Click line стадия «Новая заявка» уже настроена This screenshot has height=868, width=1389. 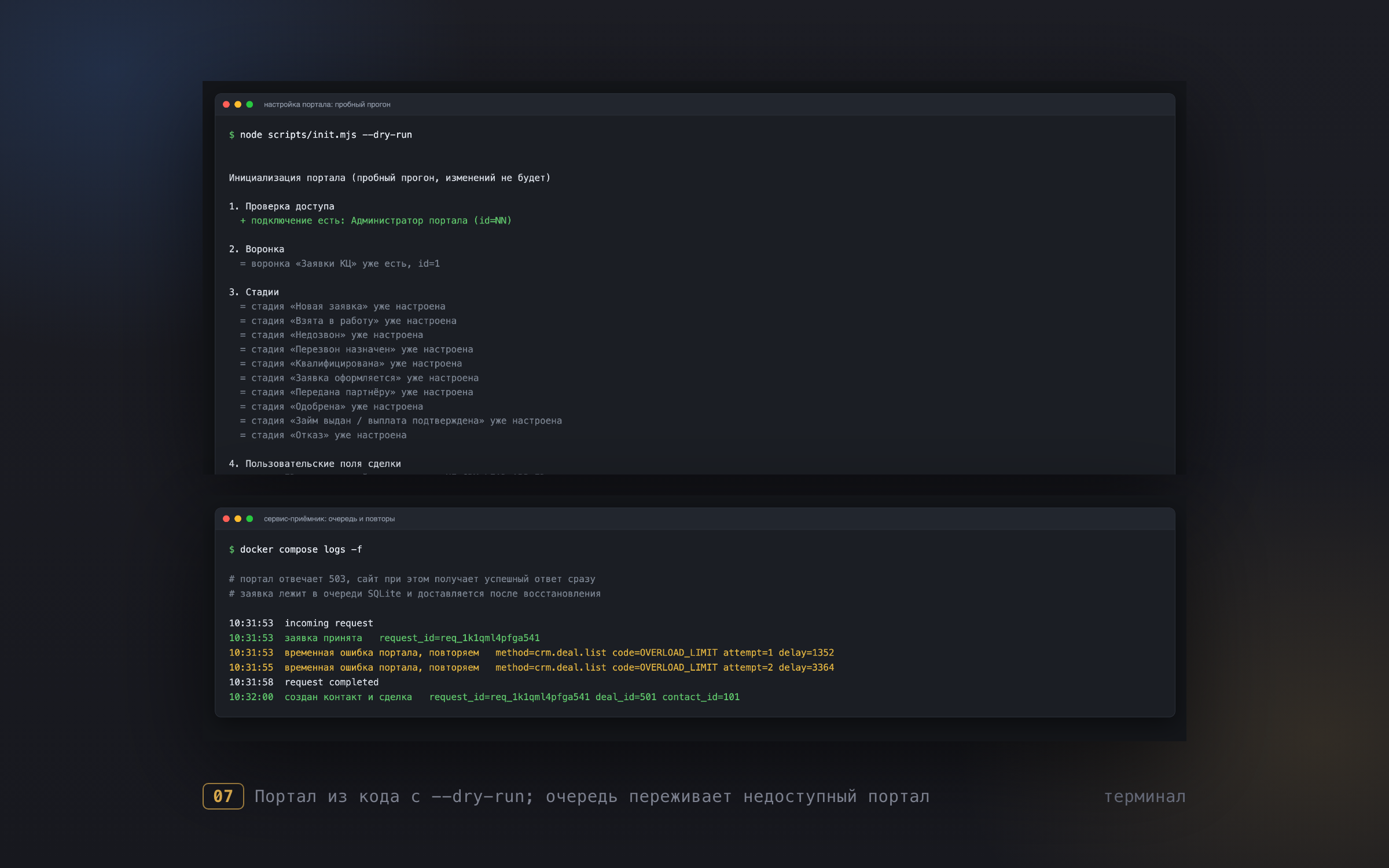click(343, 307)
